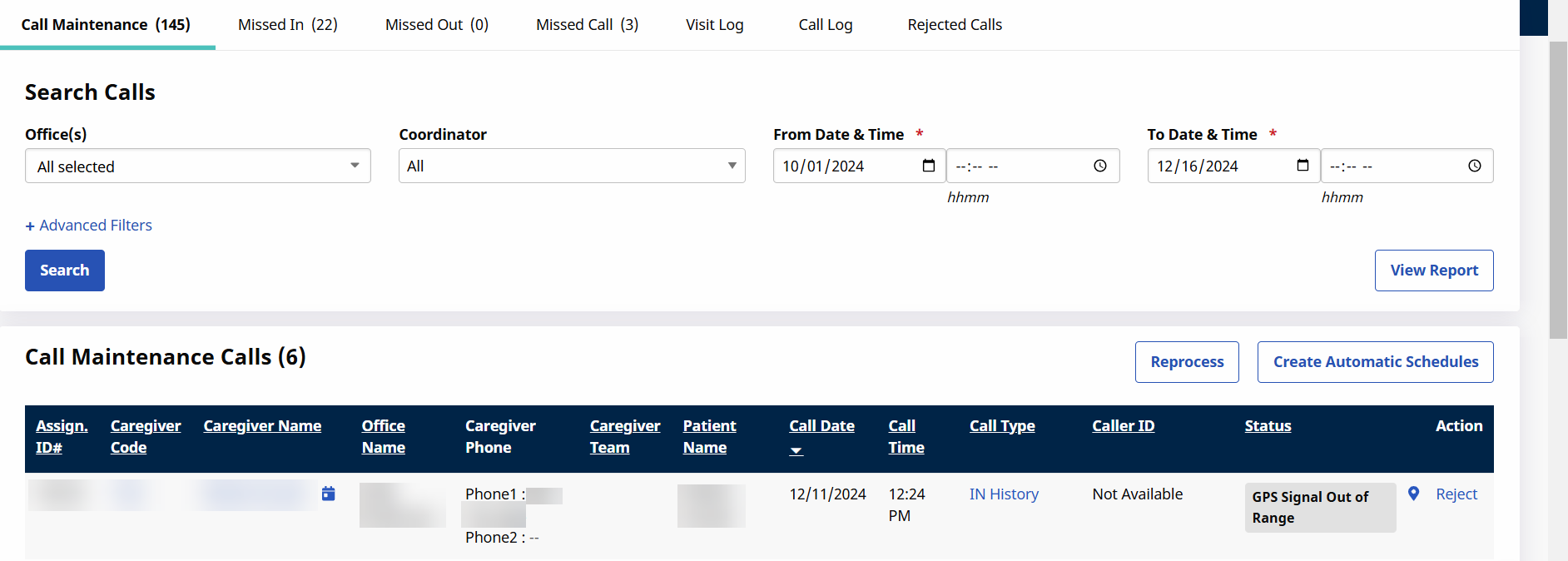Reject the first call record
Image resolution: width=1568 pixels, height=561 pixels.
click(x=1456, y=494)
